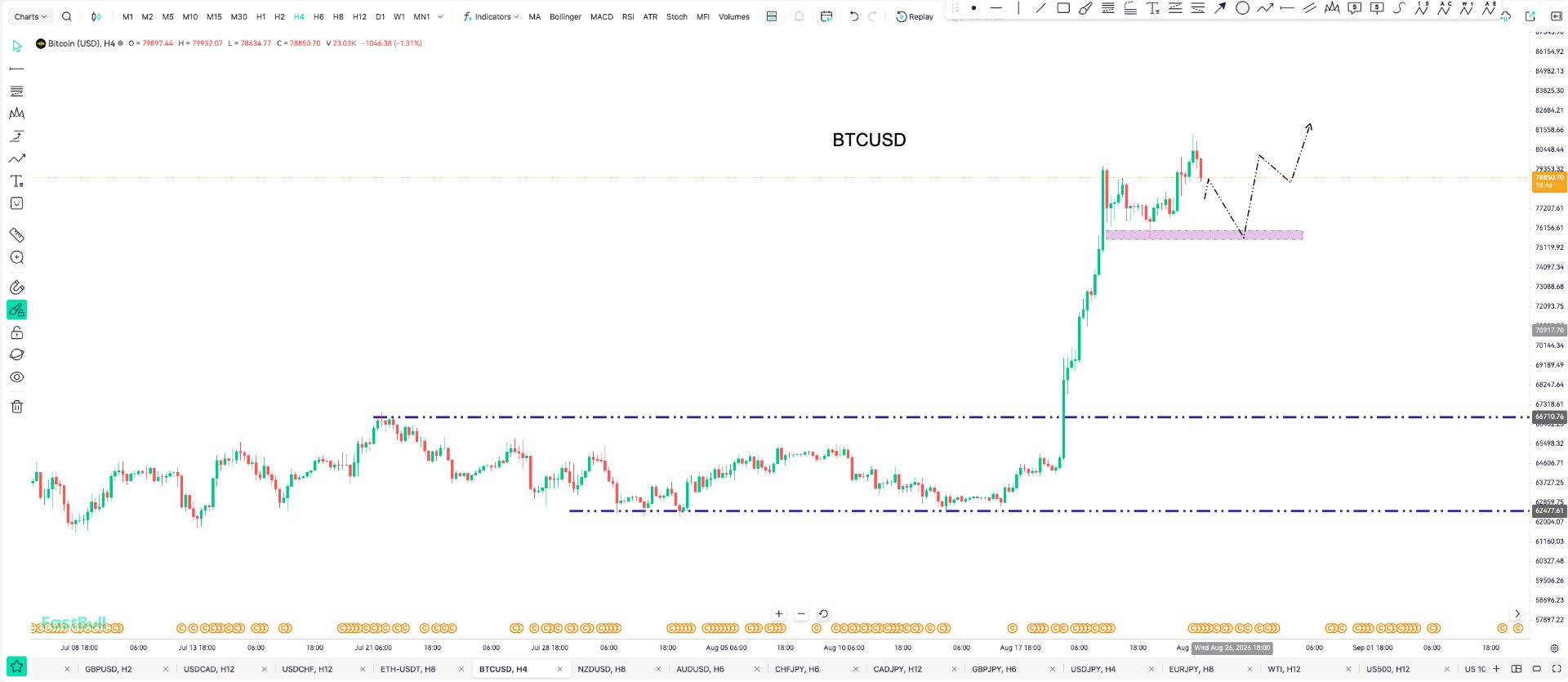Image resolution: width=1568 pixels, height=682 pixels.
Task: Pick the horizontal line in floating toolbar
Action: click(x=996, y=8)
